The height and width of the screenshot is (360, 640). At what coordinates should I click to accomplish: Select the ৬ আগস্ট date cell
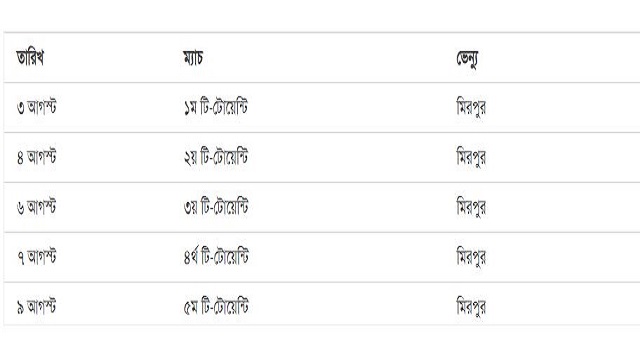(x=36, y=207)
